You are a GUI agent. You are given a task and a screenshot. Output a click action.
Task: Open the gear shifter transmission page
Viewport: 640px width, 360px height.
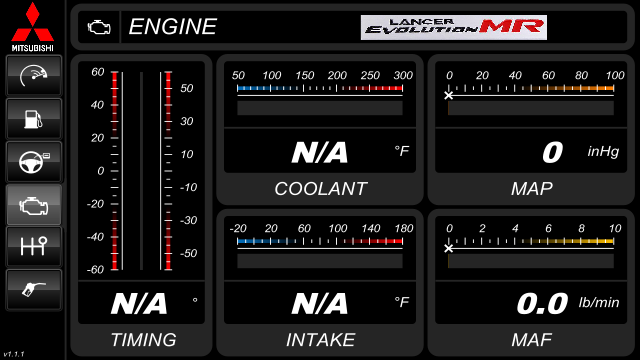[x=34, y=247]
